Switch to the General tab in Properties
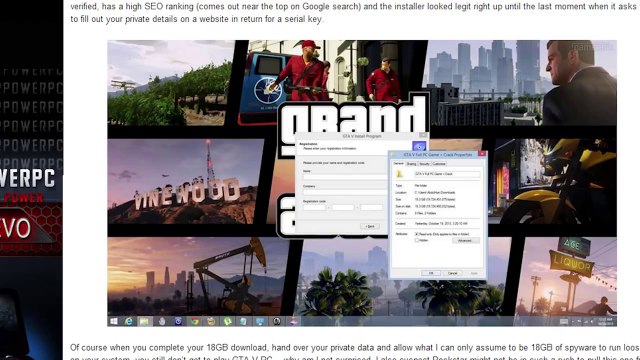 398,164
